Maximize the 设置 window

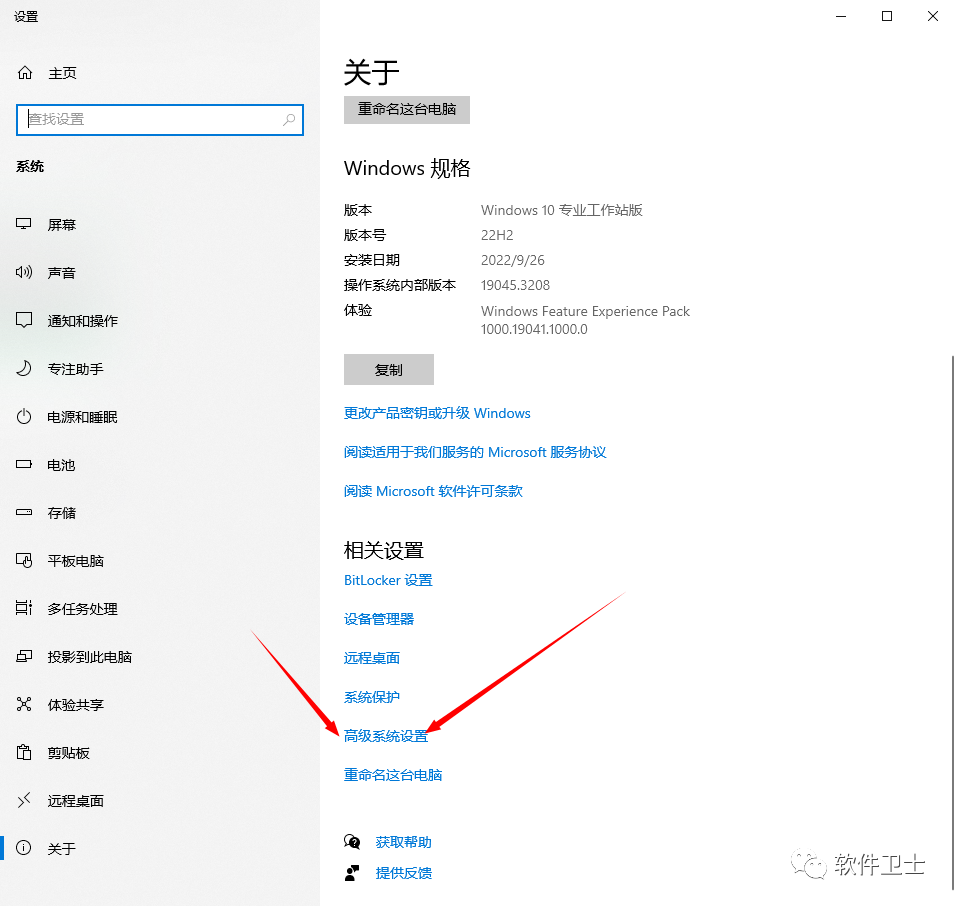coord(887,16)
